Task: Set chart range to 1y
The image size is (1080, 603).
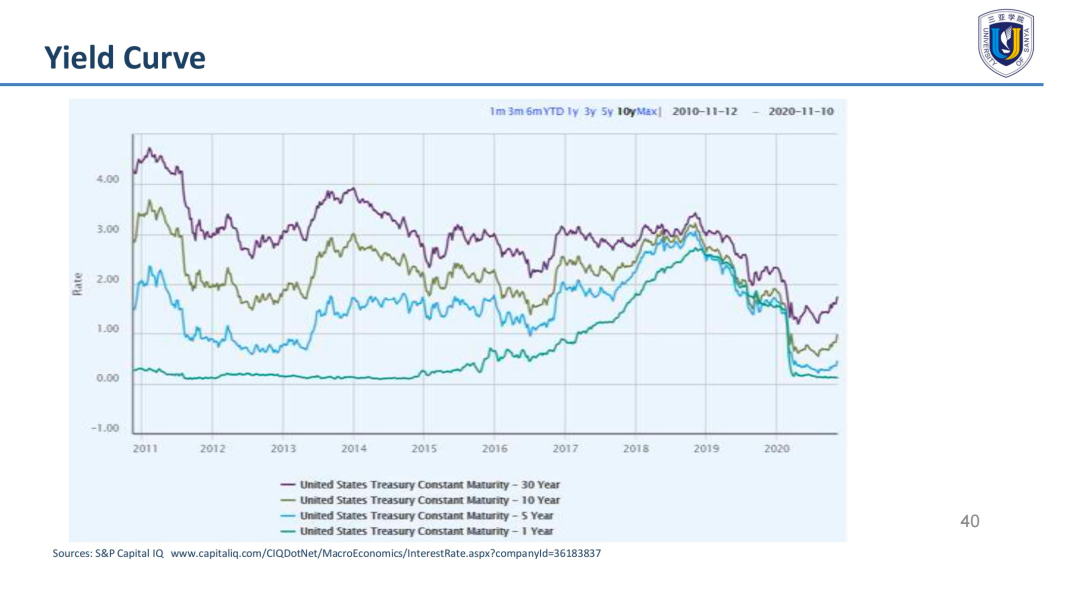Action: [573, 111]
